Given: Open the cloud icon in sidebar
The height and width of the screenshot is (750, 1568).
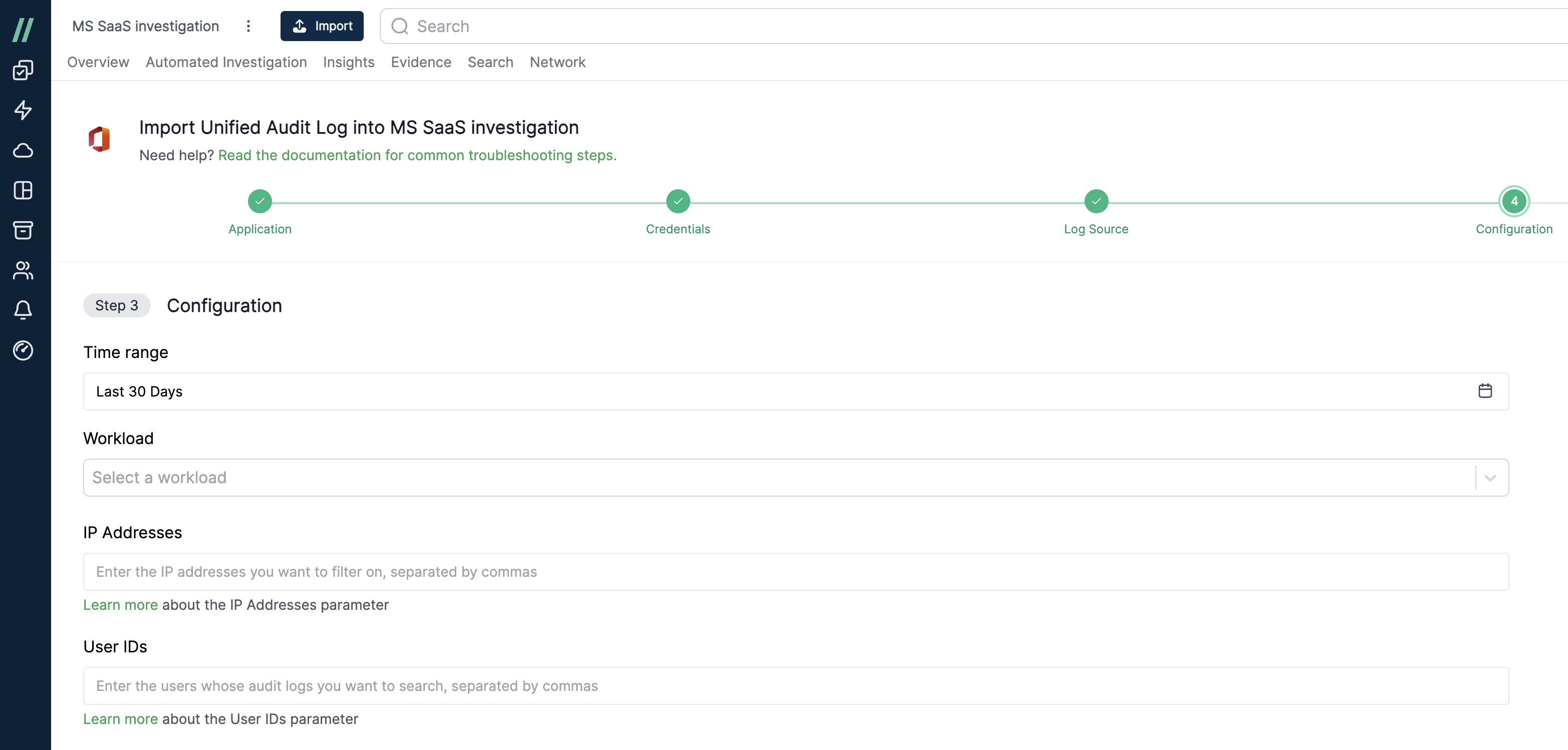Looking at the screenshot, I should 23,150.
